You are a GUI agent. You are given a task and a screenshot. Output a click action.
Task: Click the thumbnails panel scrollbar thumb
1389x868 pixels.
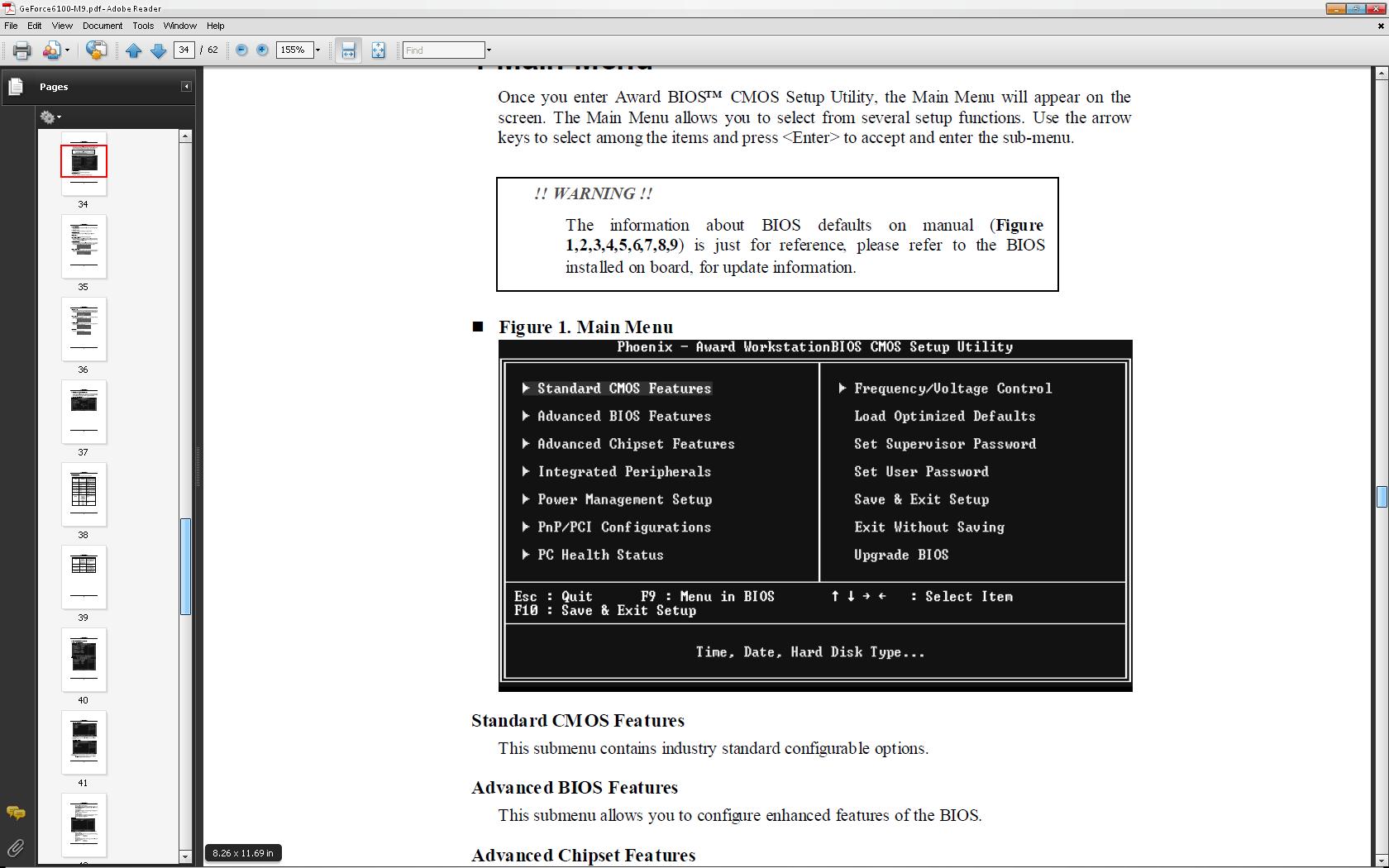186,567
